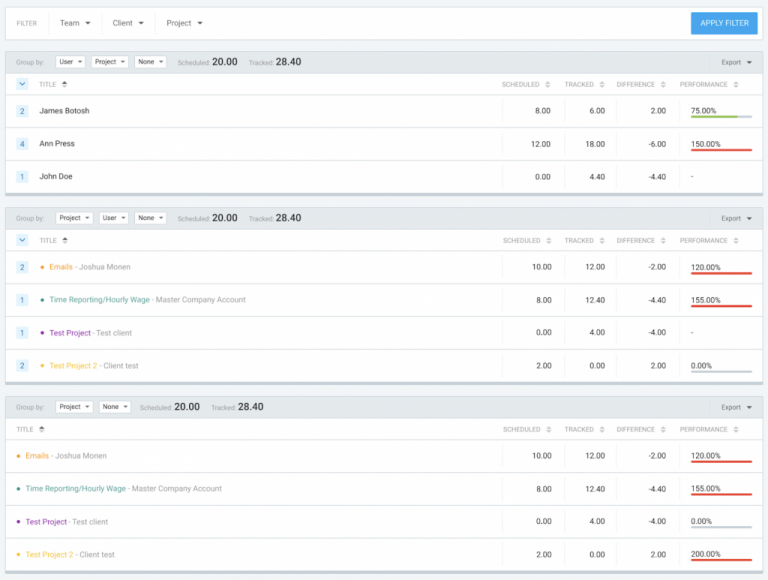
Task: Open the Team filter dropdown
Action: 75,23
